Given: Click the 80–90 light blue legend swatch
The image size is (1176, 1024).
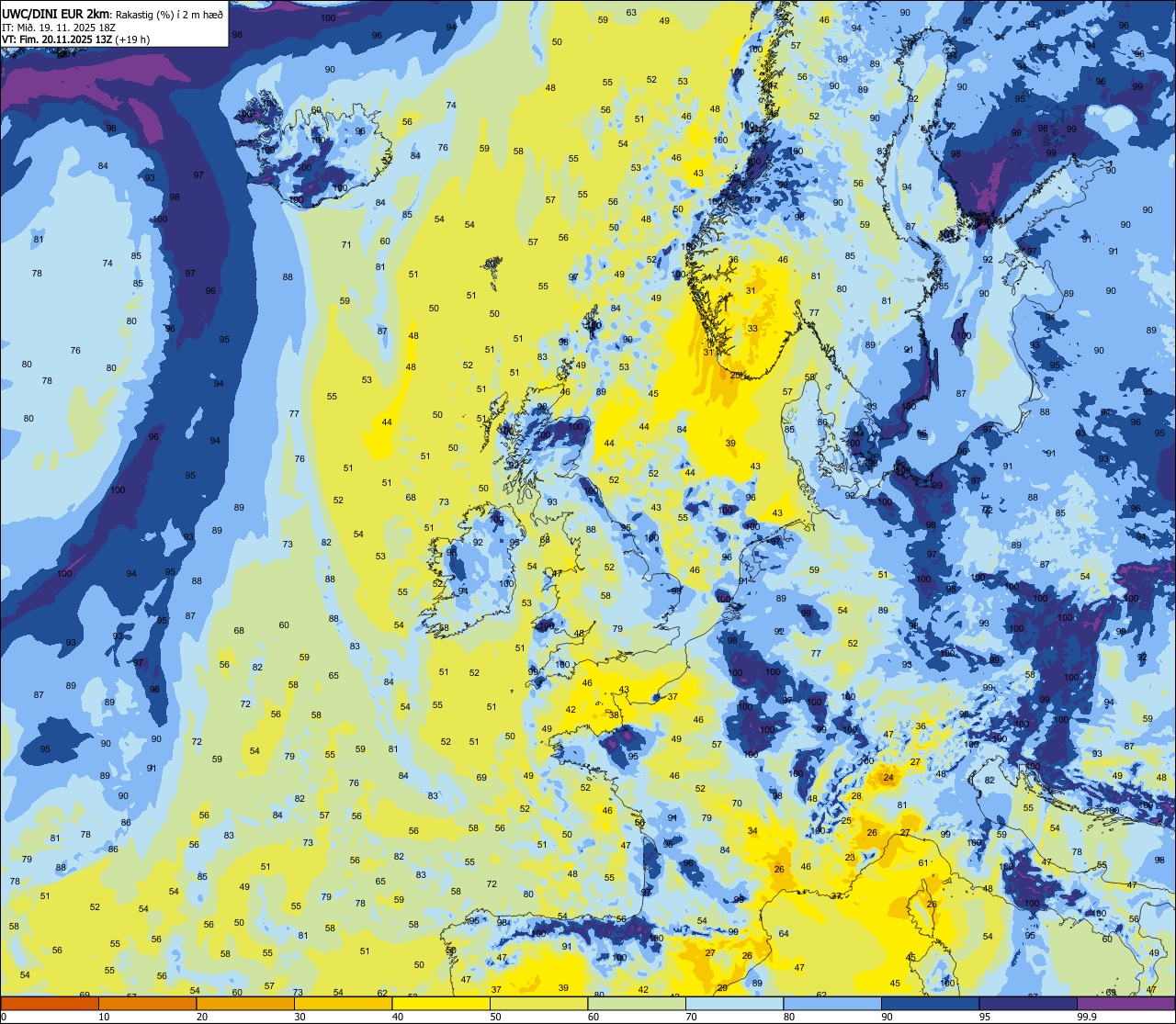Looking at the screenshot, I should click(832, 1003).
